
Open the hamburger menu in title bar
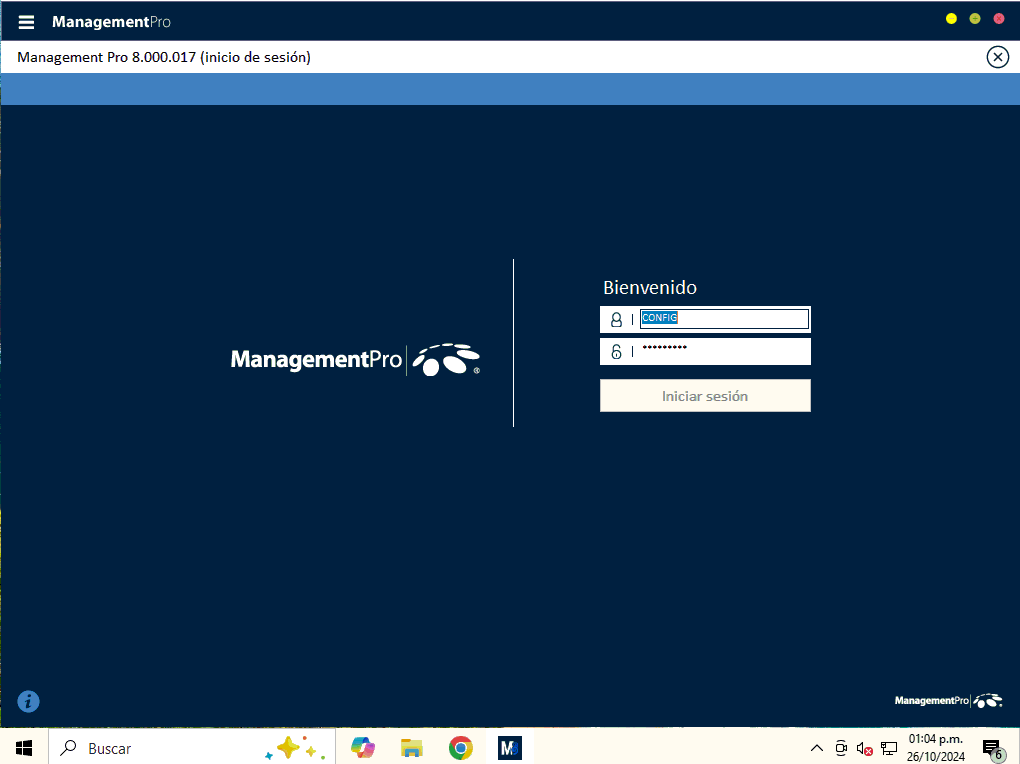[x=26, y=22]
